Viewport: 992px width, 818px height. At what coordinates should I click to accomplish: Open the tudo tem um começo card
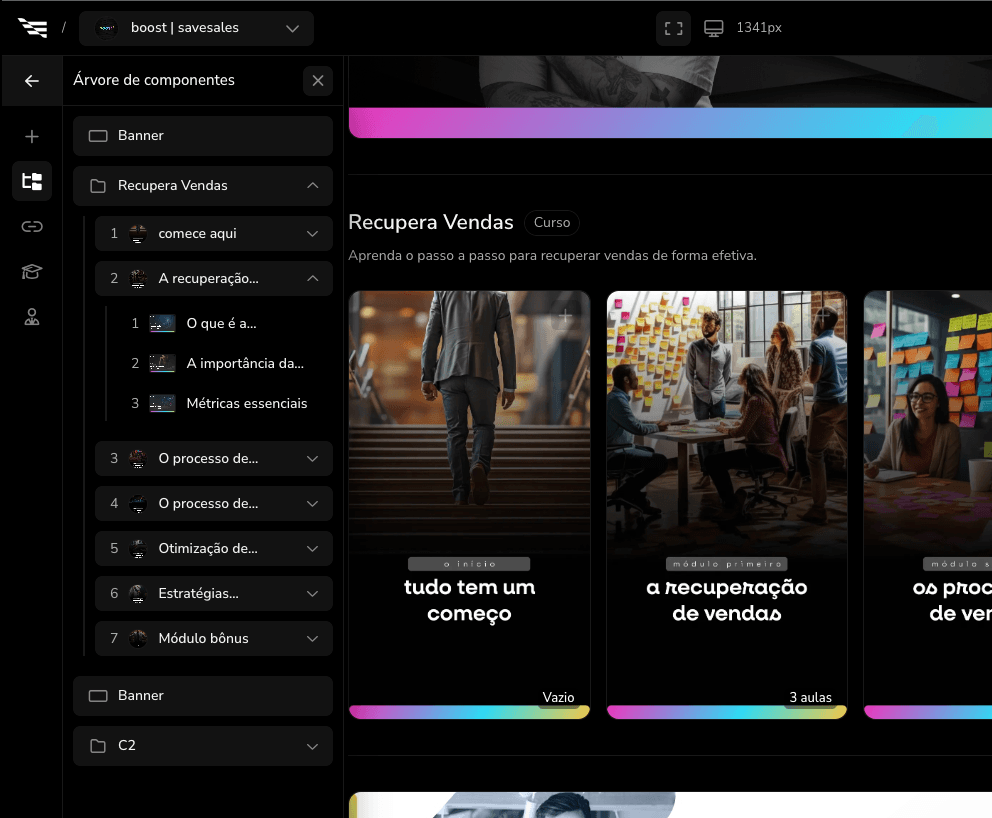pos(469,504)
